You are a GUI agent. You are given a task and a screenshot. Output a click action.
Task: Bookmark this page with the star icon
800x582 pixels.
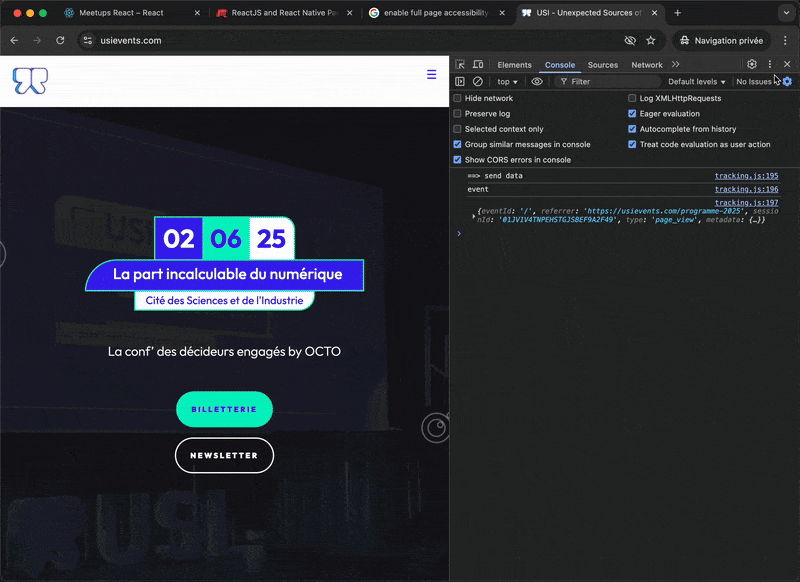pos(651,40)
